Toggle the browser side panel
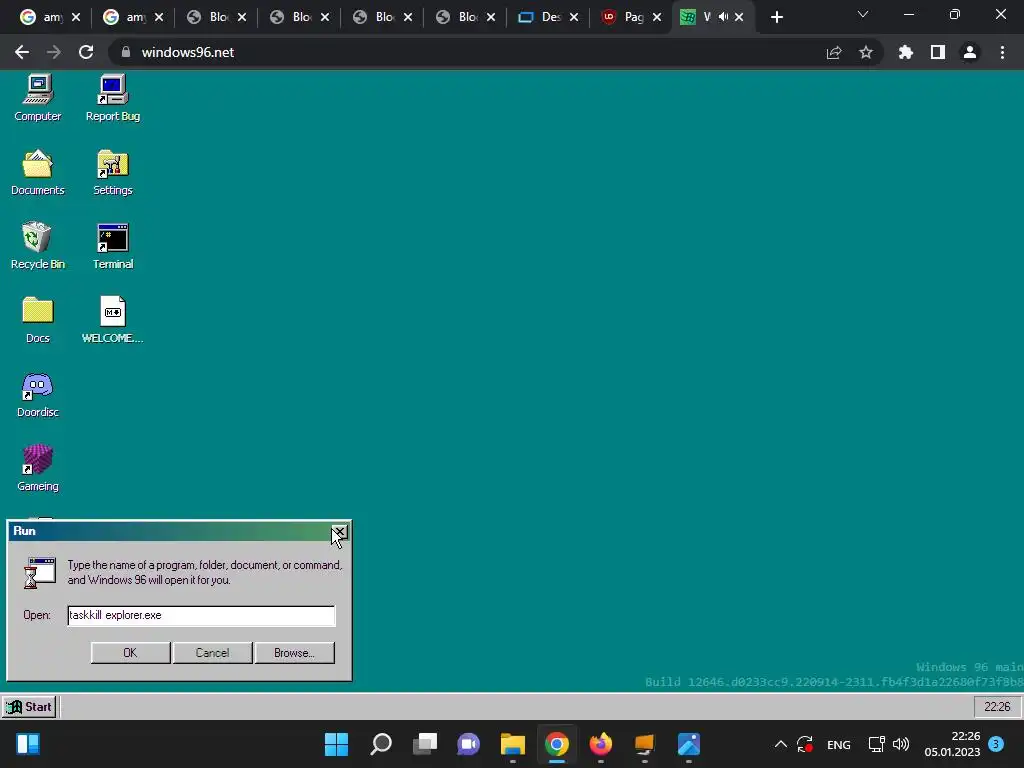The image size is (1024, 768). pyautogui.click(x=938, y=52)
